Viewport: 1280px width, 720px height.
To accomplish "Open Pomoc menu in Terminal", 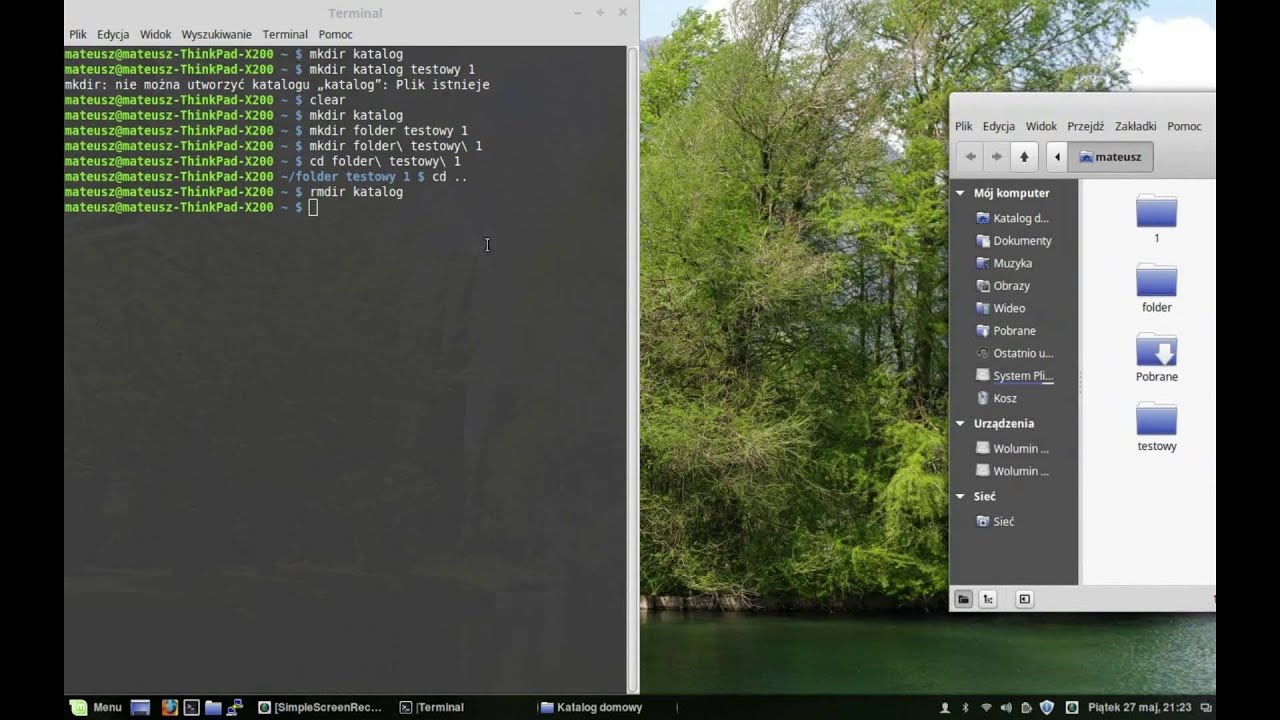I will coord(336,34).
